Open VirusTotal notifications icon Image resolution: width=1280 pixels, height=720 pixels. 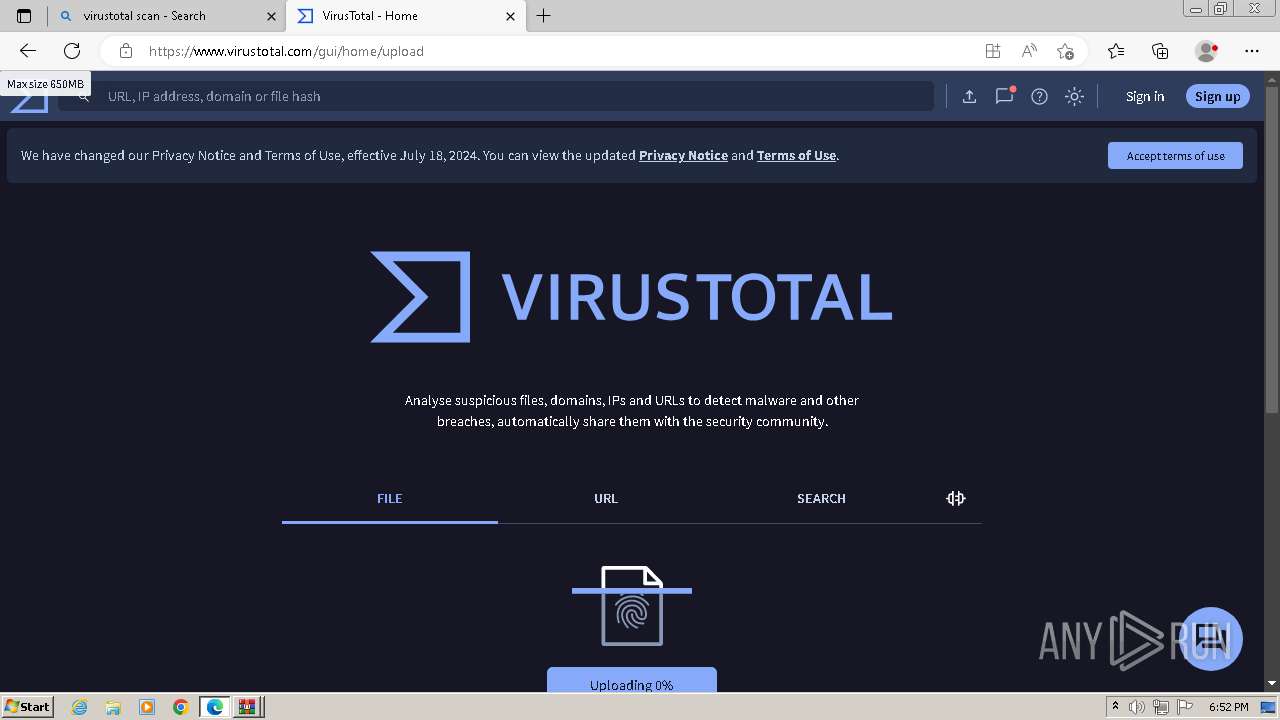[x=1004, y=96]
